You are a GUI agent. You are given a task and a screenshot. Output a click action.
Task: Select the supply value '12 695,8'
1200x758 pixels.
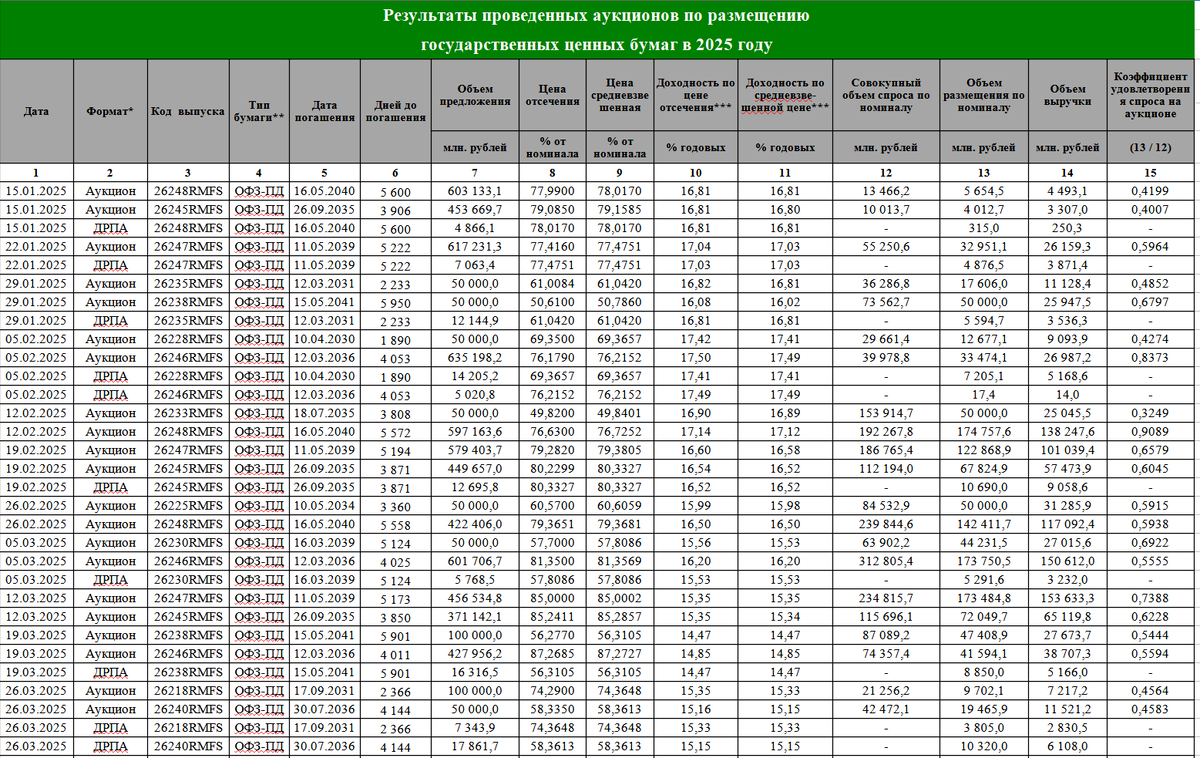coord(474,487)
